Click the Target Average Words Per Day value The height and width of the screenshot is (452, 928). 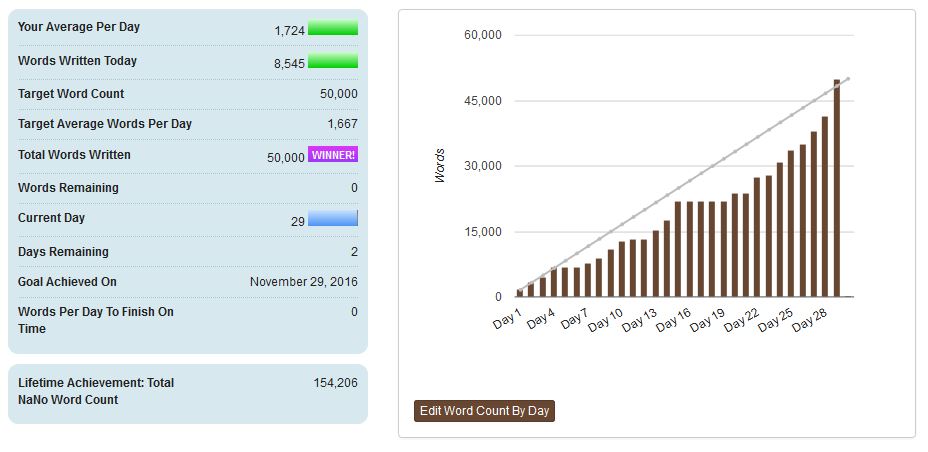pyautogui.click(x=342, y=124)
